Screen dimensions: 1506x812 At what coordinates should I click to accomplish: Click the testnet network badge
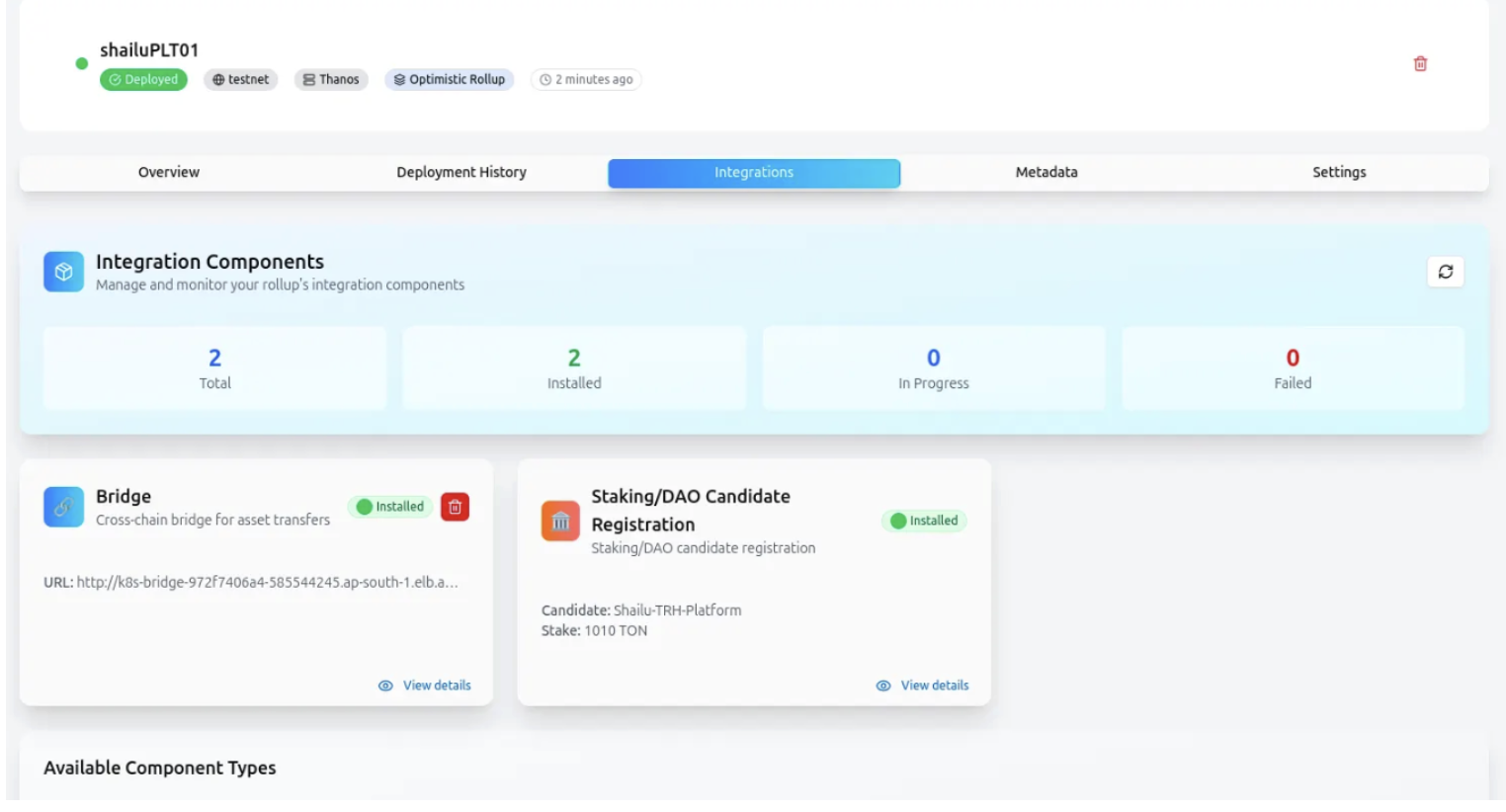(241, 80)
